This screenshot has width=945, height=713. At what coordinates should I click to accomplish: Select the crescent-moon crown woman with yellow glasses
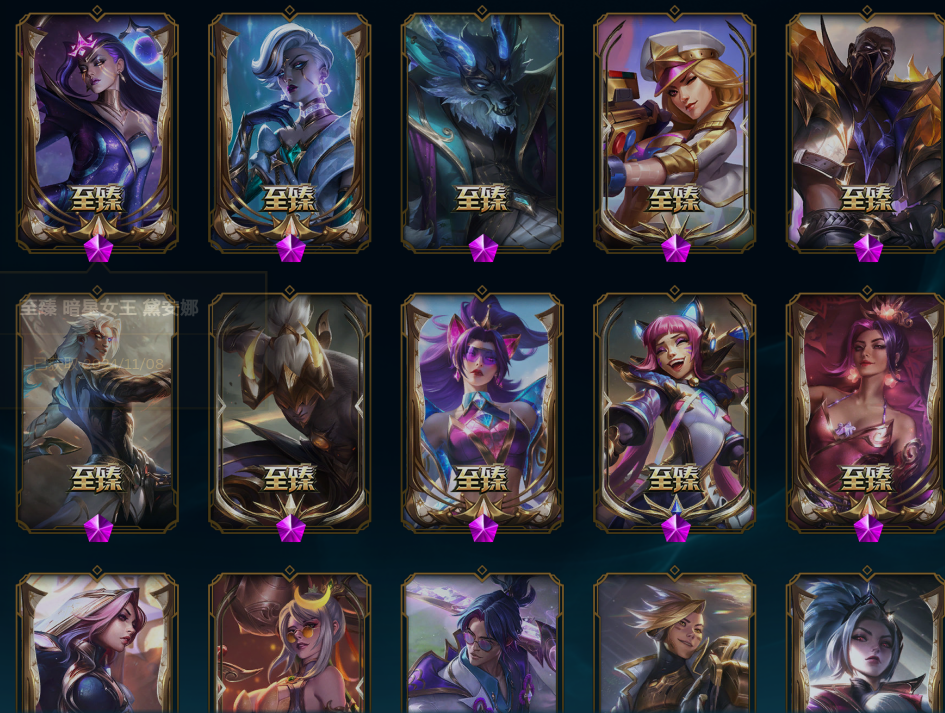point(289,642)
